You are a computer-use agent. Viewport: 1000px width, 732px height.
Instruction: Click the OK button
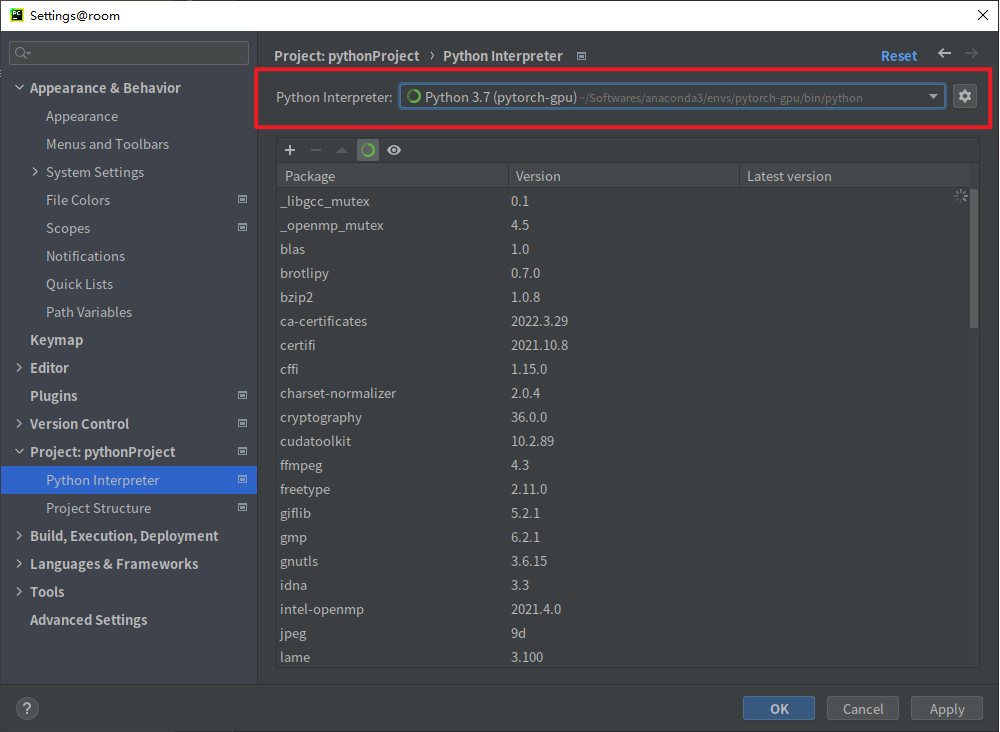point(779,708)
